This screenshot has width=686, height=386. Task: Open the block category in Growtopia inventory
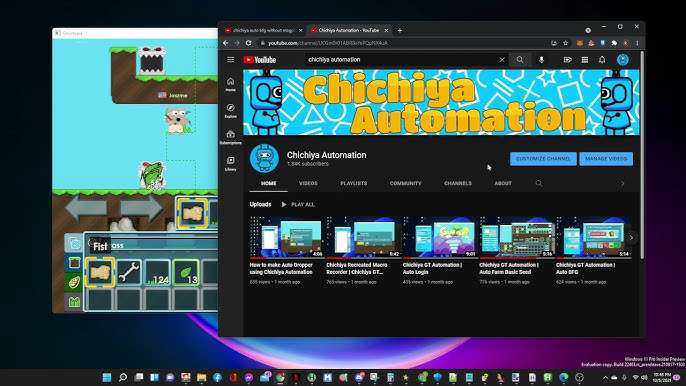pos(74,263)
